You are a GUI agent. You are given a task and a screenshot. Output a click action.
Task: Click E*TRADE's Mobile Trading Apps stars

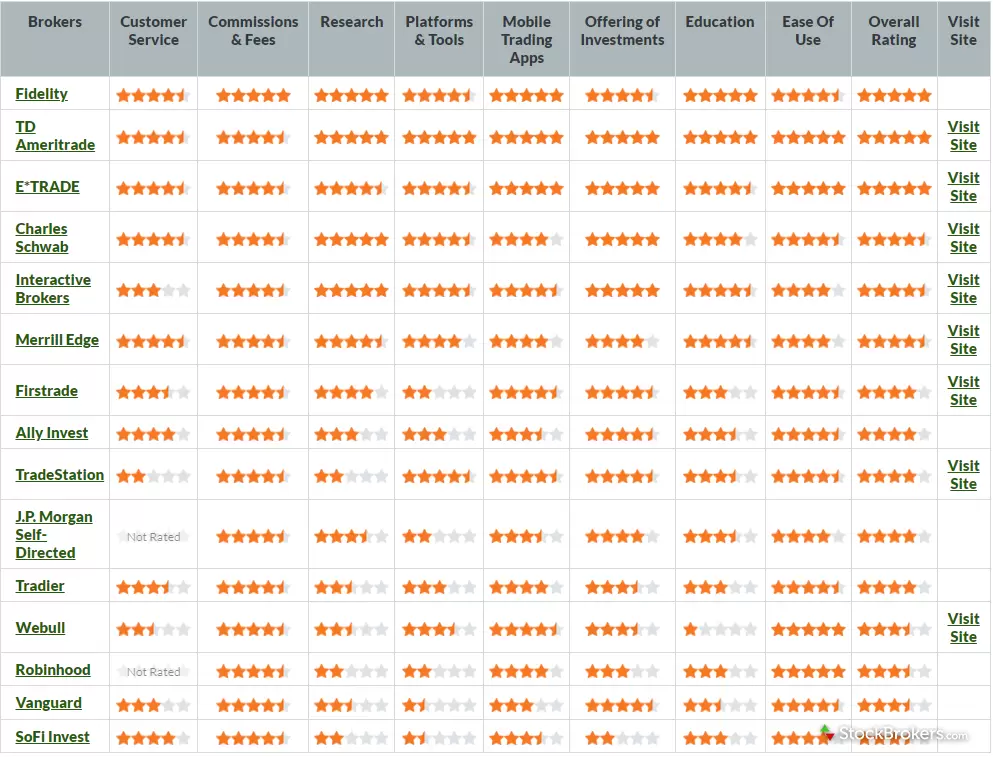pyautogui.click(x=526, y=188)
